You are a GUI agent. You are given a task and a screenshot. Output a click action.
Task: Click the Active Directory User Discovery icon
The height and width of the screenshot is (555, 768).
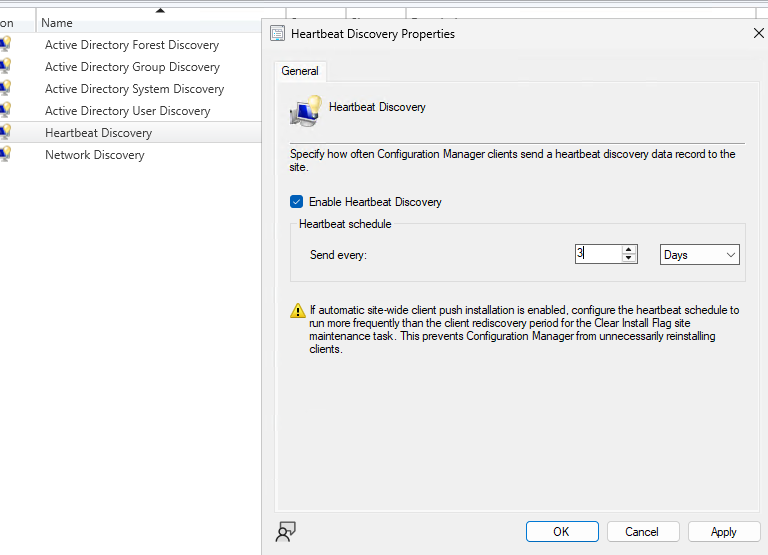pyautogui.click(x=5, y=111)
